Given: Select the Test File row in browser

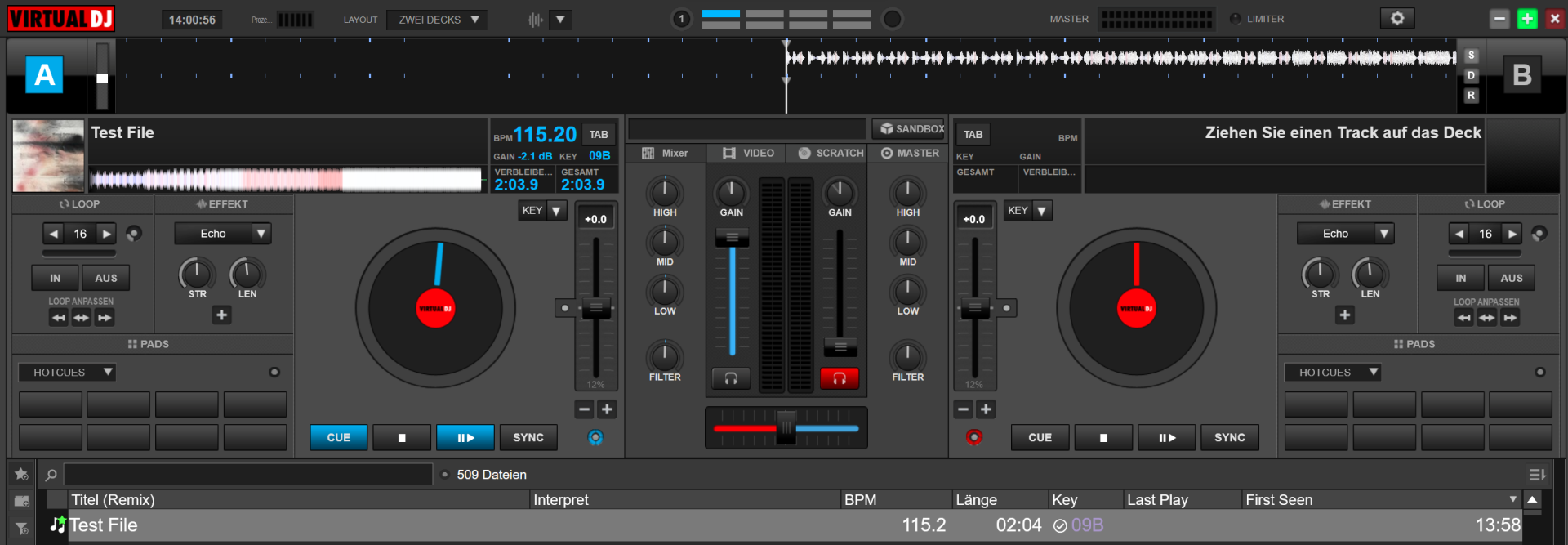Looking at the screenshot, I should point(786,525).
